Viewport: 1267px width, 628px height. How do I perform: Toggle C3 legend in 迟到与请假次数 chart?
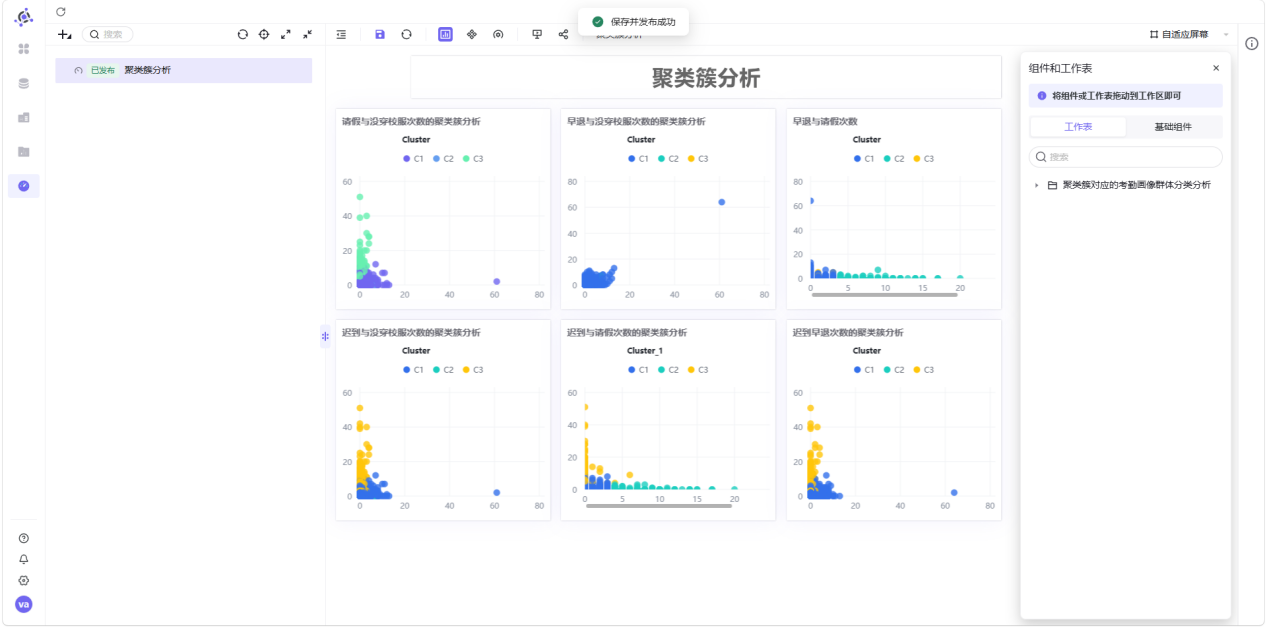point(698,370)
